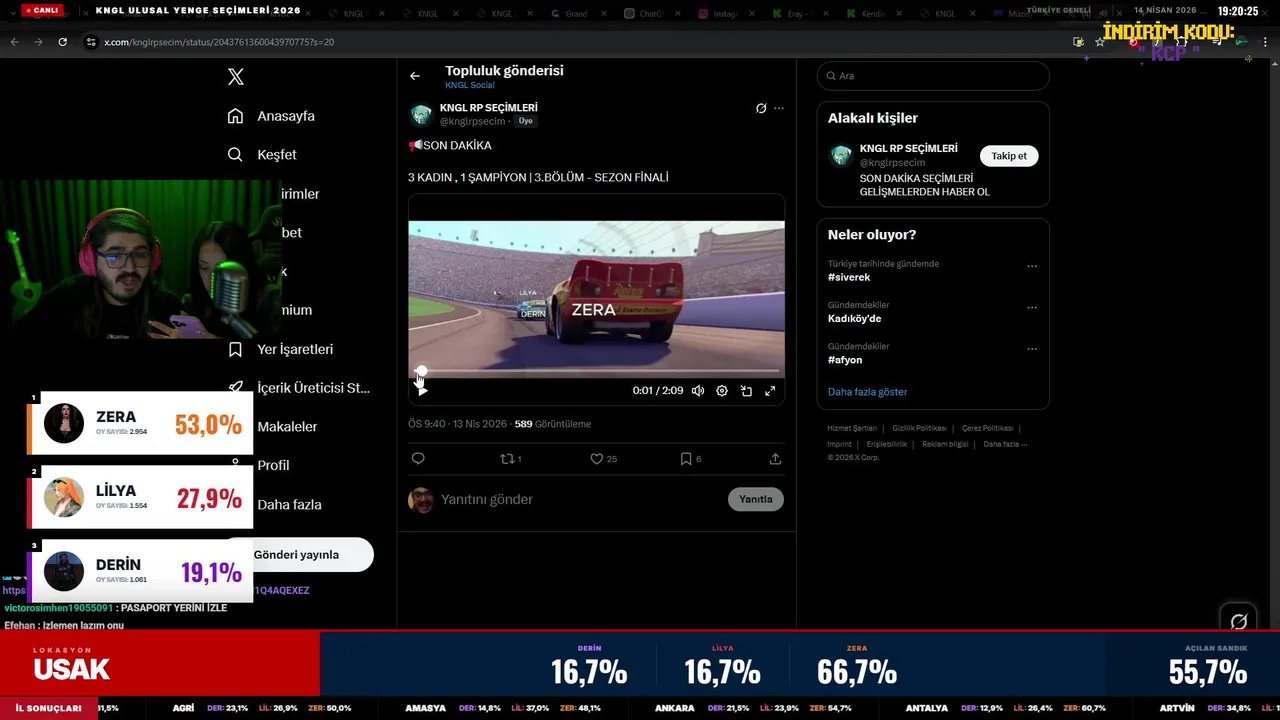The image size is (1280, 720).
Task: Click the Takip et button
Action: click(1009, 156)
